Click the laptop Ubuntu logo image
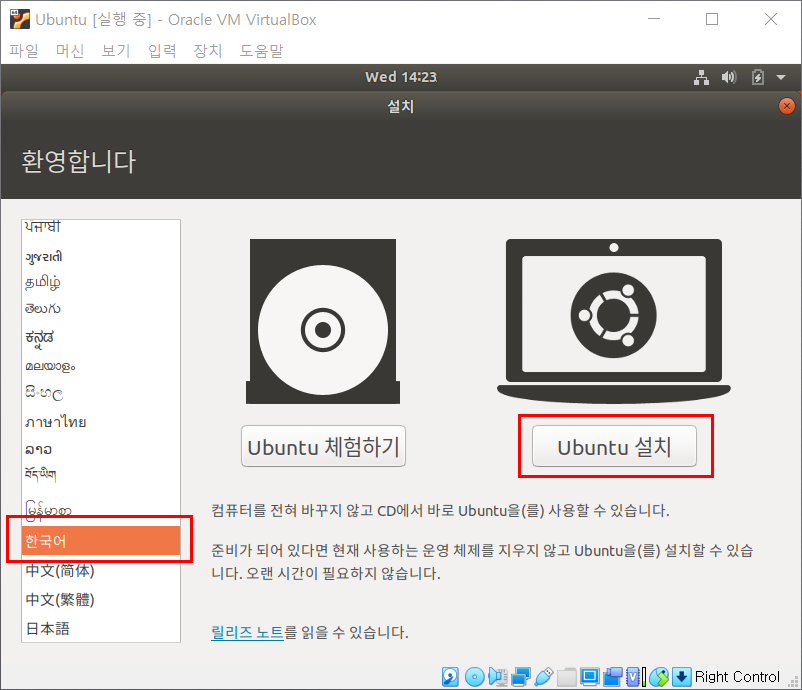 614,321
